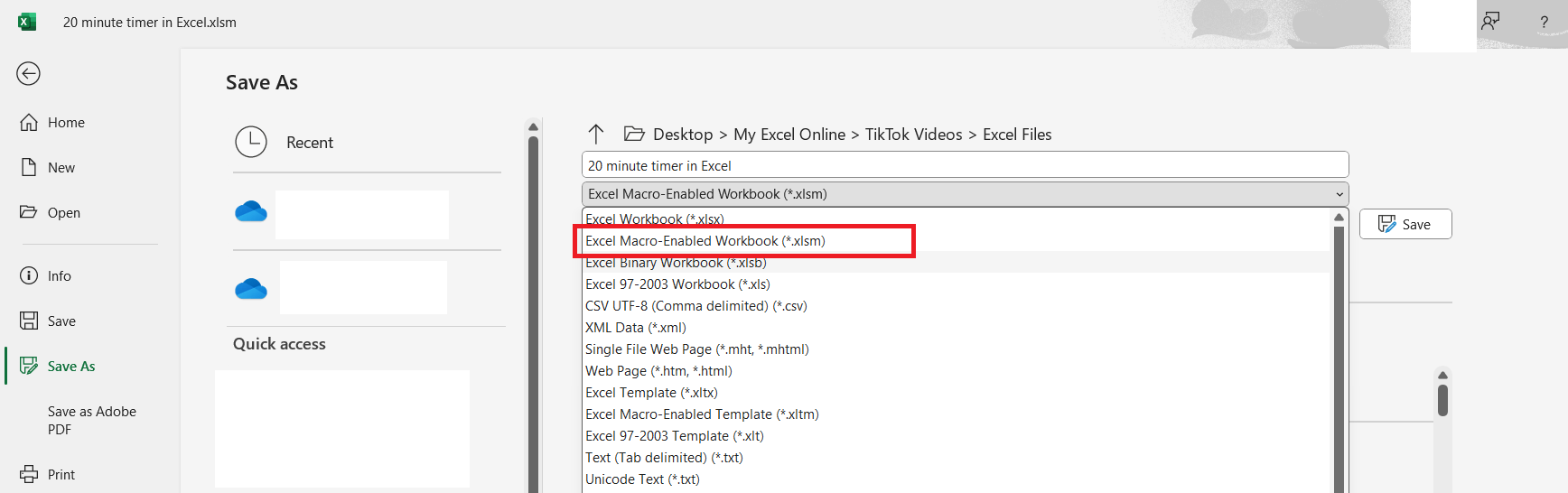Choose Excel 97-2003 Workbook (*.xls)
The width and height of the screenshot is (1568, 493).
tap(957, 284)
